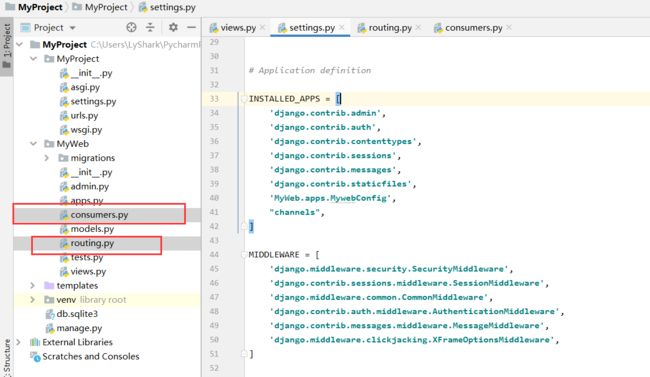The image size is (650, 377).
Task: Expand the migrations folder
Action: tap(47, 158)
